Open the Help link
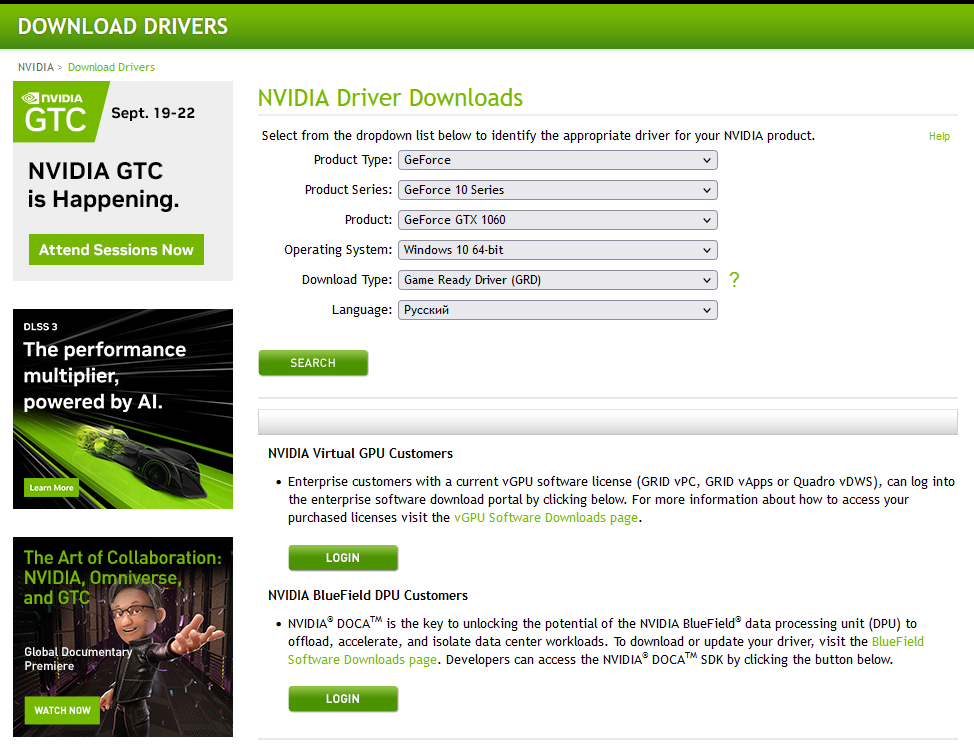Viewport: 974px width, 753px height. (939, 136)
